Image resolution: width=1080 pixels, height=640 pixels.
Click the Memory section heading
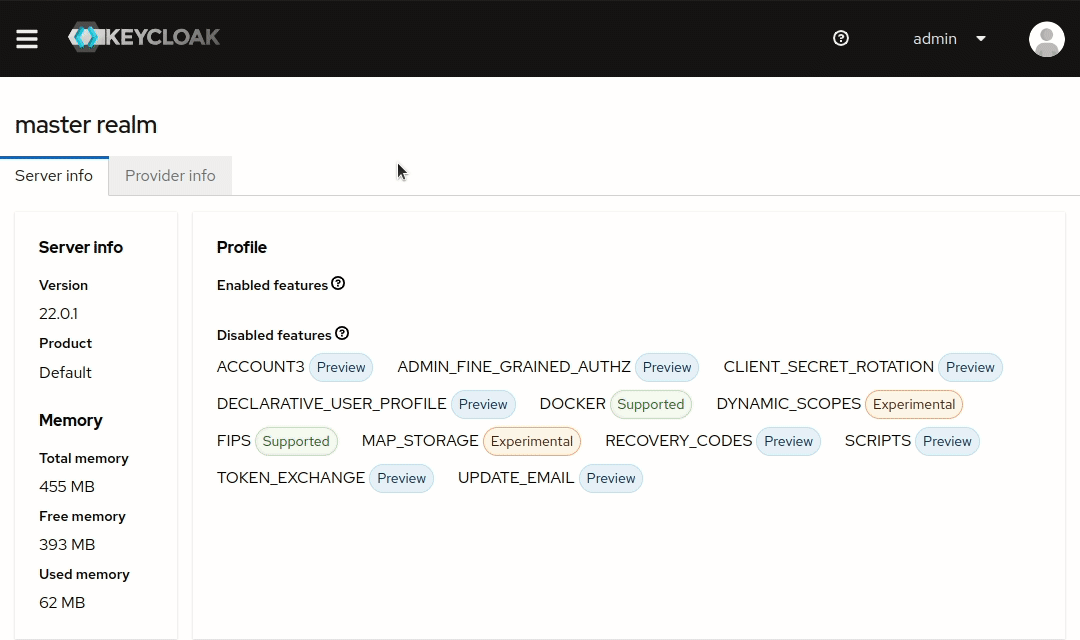tap(71, 420)
